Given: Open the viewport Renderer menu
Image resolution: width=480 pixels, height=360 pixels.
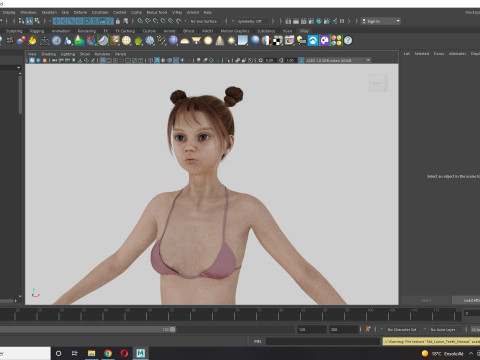Looking at the screenshot, I should click(102, 54).
